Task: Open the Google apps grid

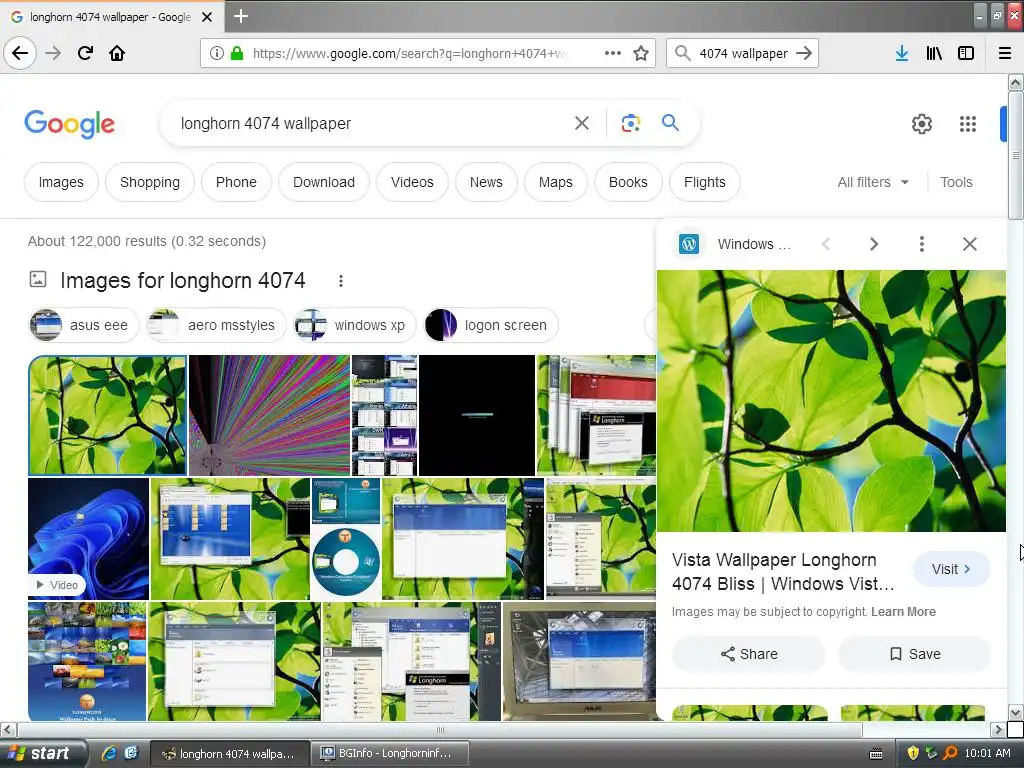Action: (x=968, y=123)
